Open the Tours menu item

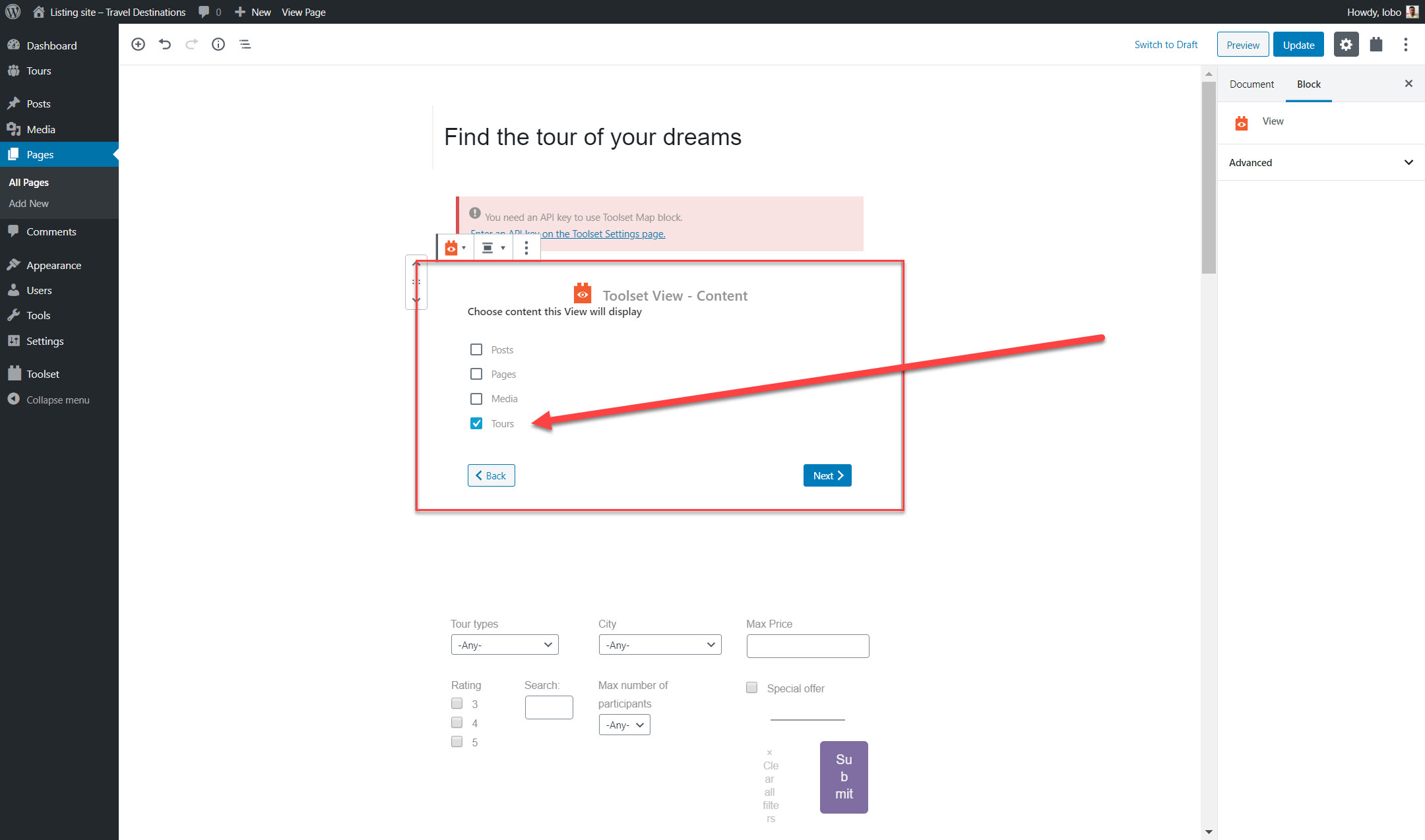click(x=39, y=71)
